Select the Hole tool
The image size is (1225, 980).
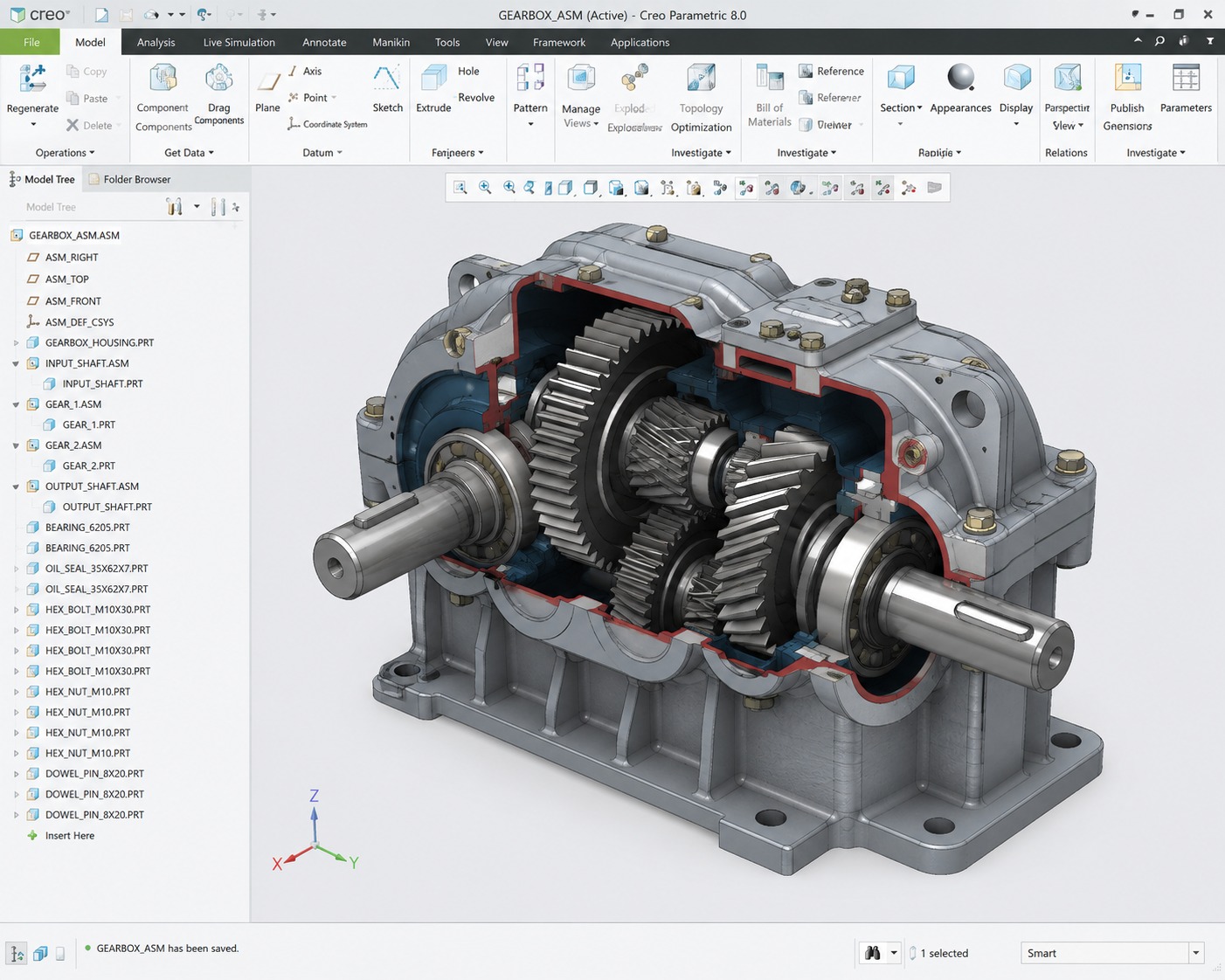(468, 71)
